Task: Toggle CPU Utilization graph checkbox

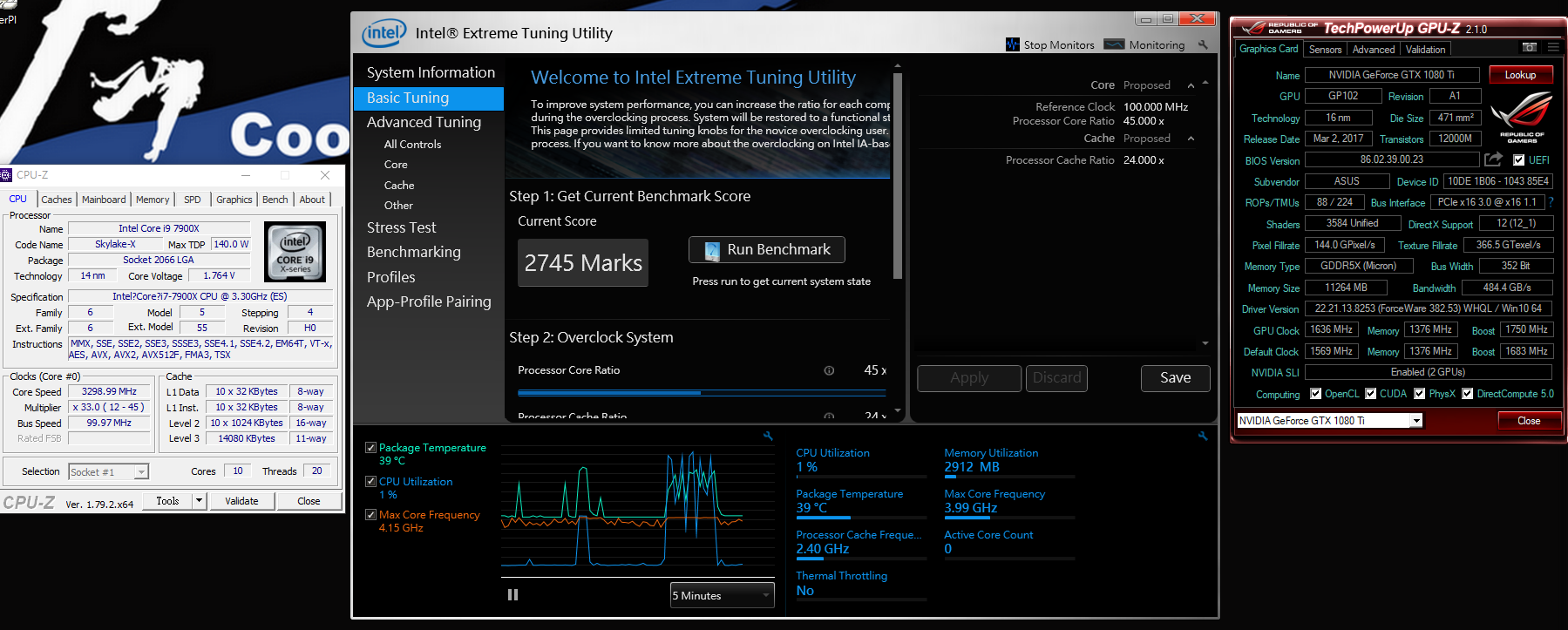Action: [x=371, y=481]
